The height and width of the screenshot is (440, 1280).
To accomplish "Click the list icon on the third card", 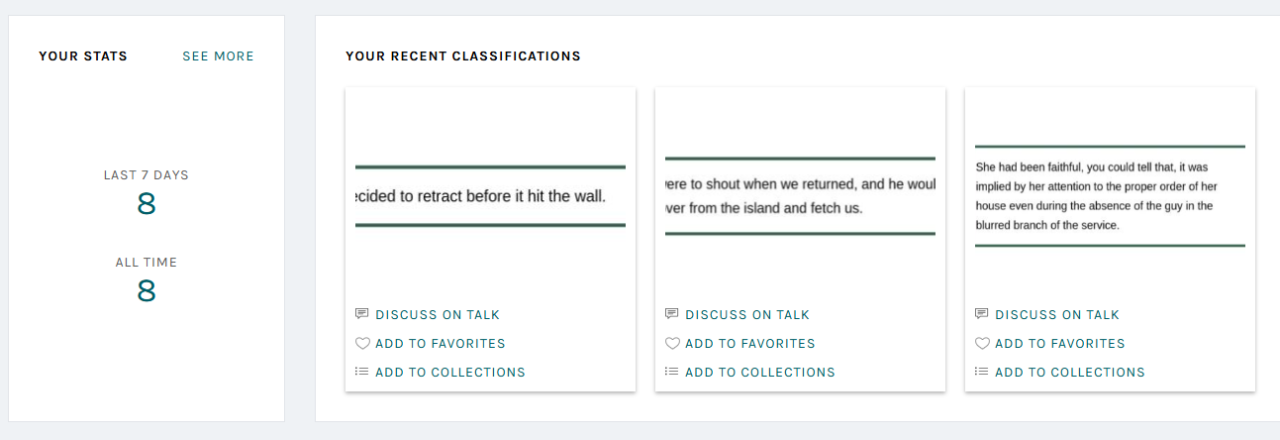I will tap(982, 372).
